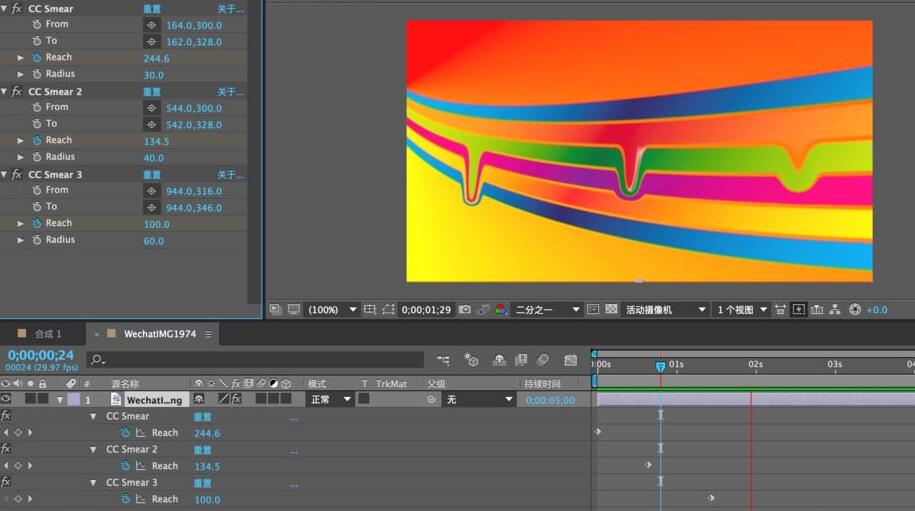Click the timeline current time 0;00;00;24
915x511 pixels.
point(41,355)
